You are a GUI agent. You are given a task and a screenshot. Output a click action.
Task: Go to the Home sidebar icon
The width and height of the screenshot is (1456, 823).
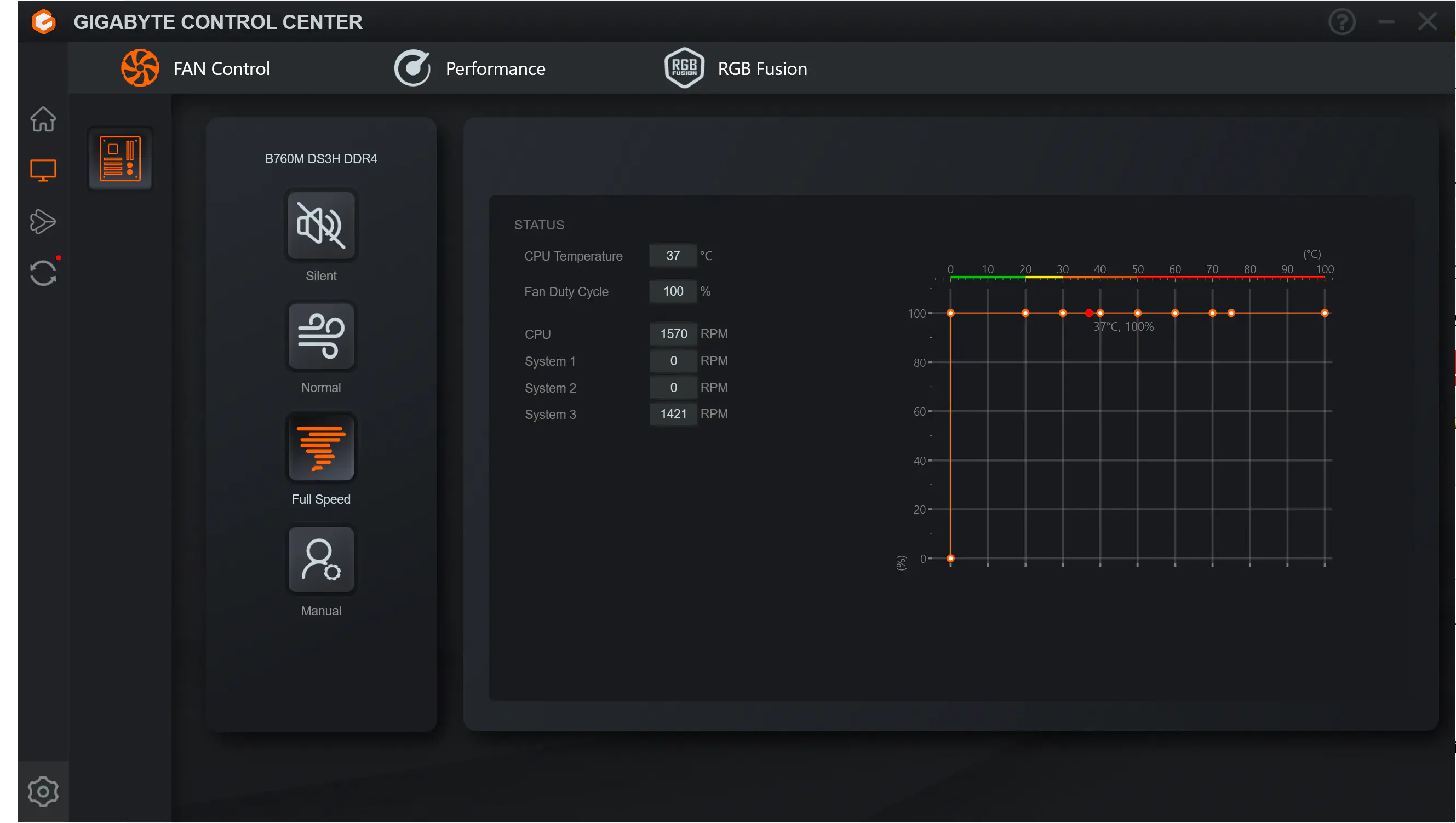pos(43,119)
